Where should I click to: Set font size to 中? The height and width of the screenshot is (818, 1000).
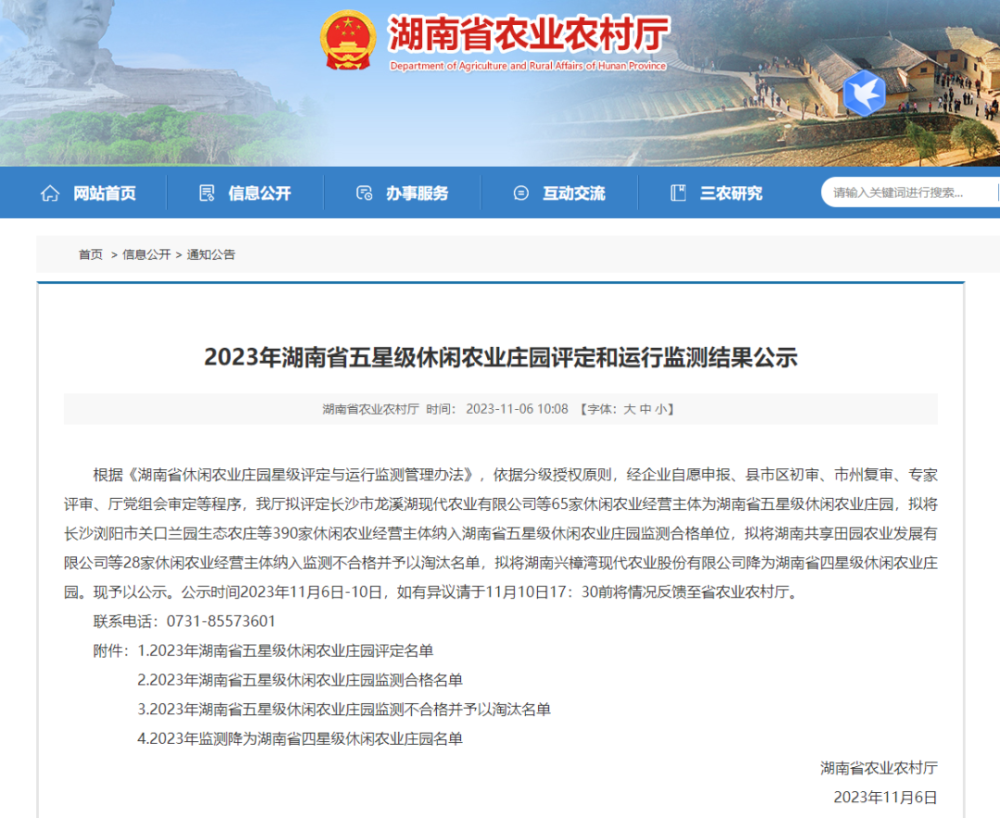[x=646, y=409]
